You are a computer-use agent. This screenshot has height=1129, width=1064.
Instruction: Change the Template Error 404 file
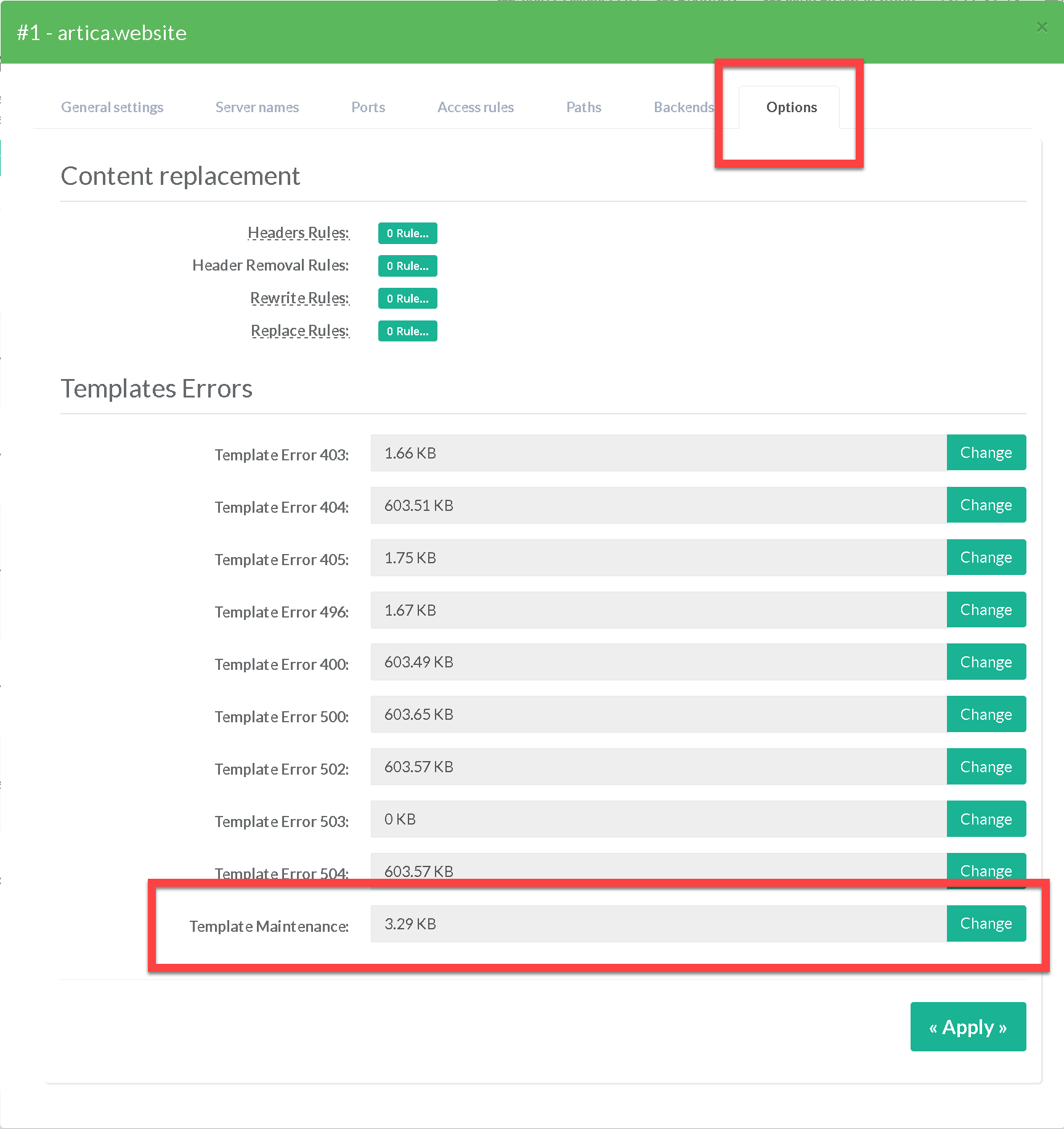[x=986, y=505]
